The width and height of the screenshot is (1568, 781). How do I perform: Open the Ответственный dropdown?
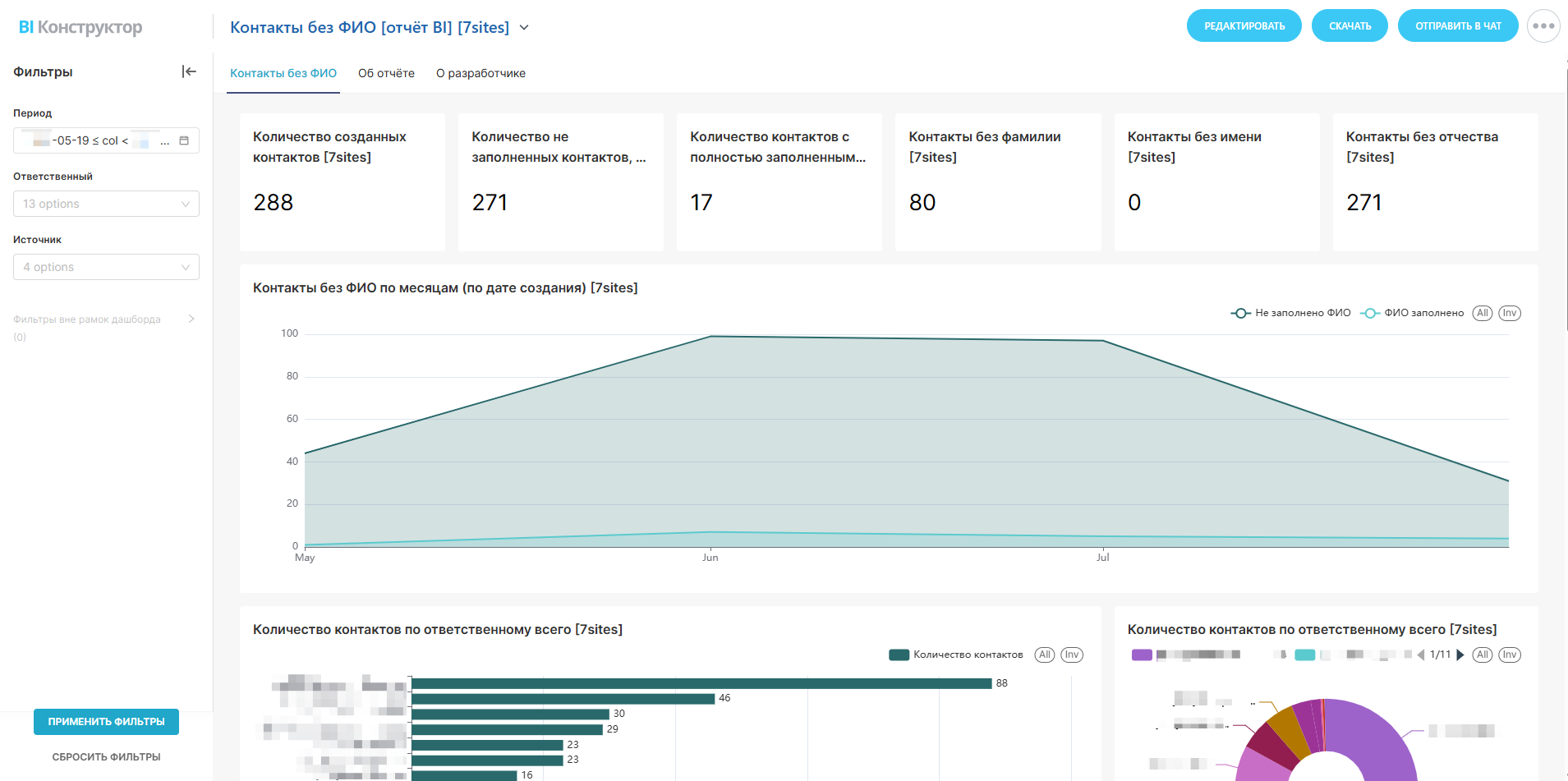[x=106, y=204]
